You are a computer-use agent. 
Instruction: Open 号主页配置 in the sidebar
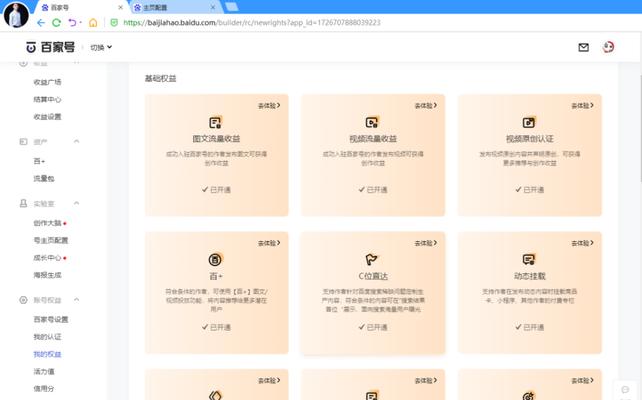point(51,240)
